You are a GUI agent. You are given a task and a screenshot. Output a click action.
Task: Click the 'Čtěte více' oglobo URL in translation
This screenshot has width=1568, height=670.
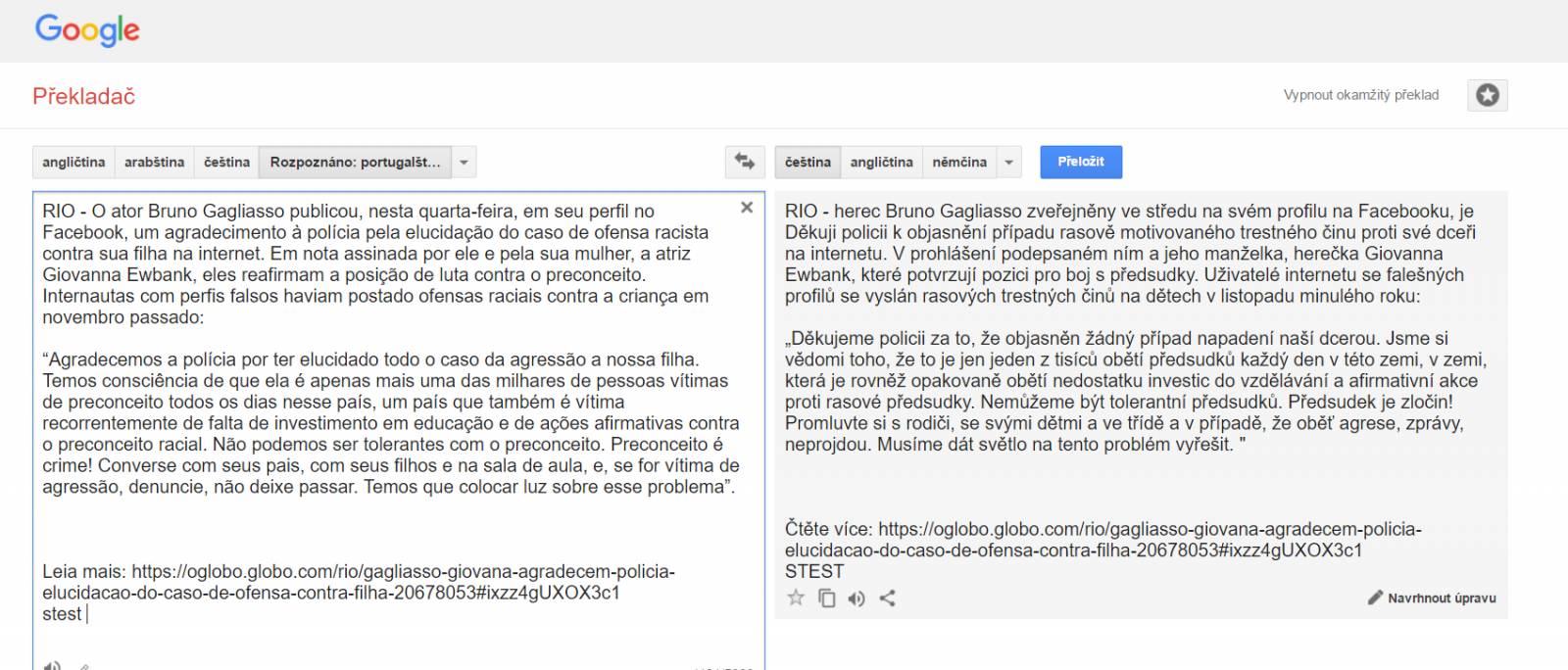coord(1103,540)
